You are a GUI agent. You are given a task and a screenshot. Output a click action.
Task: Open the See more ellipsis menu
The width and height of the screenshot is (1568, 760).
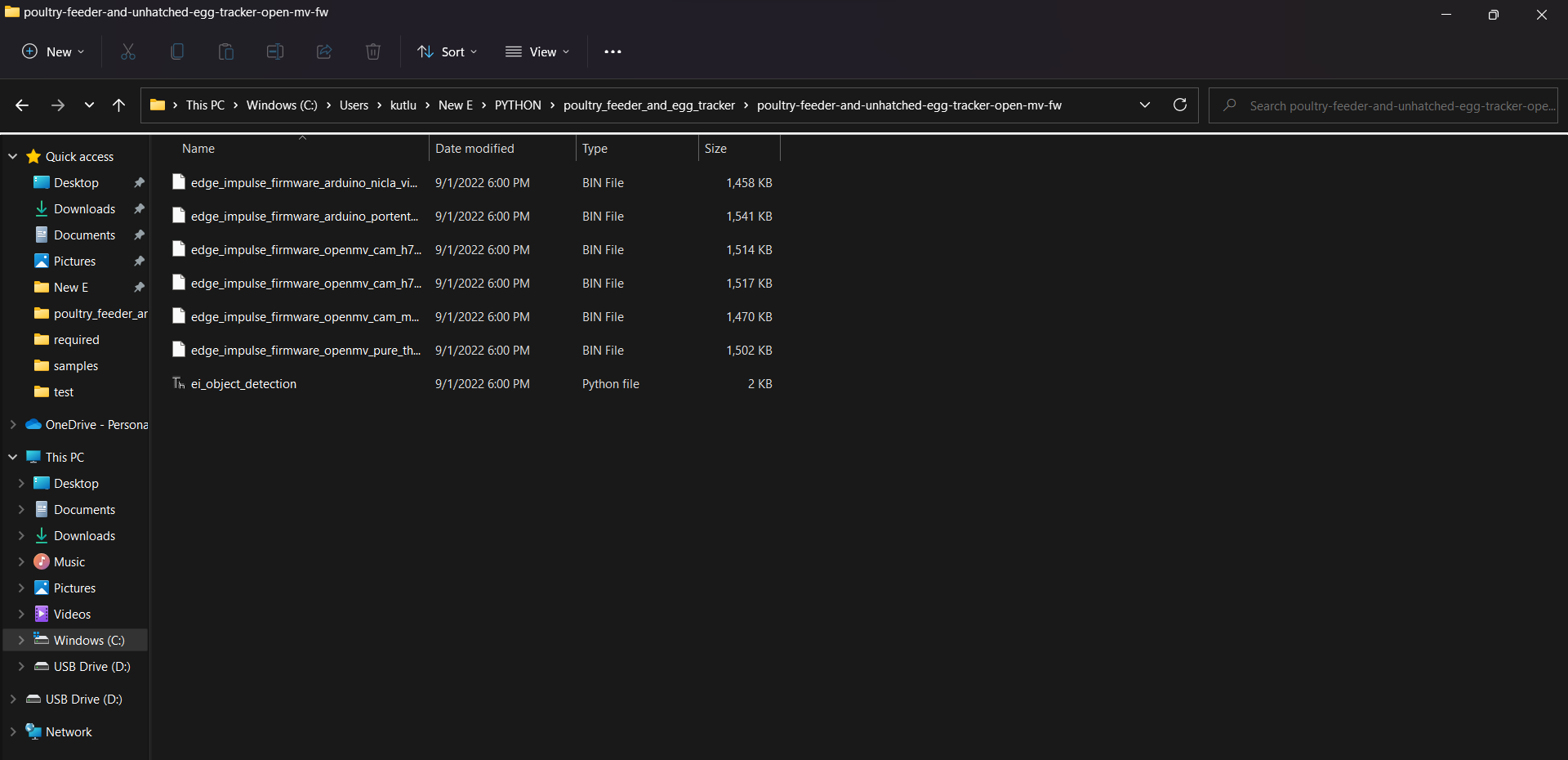(612, 51)
